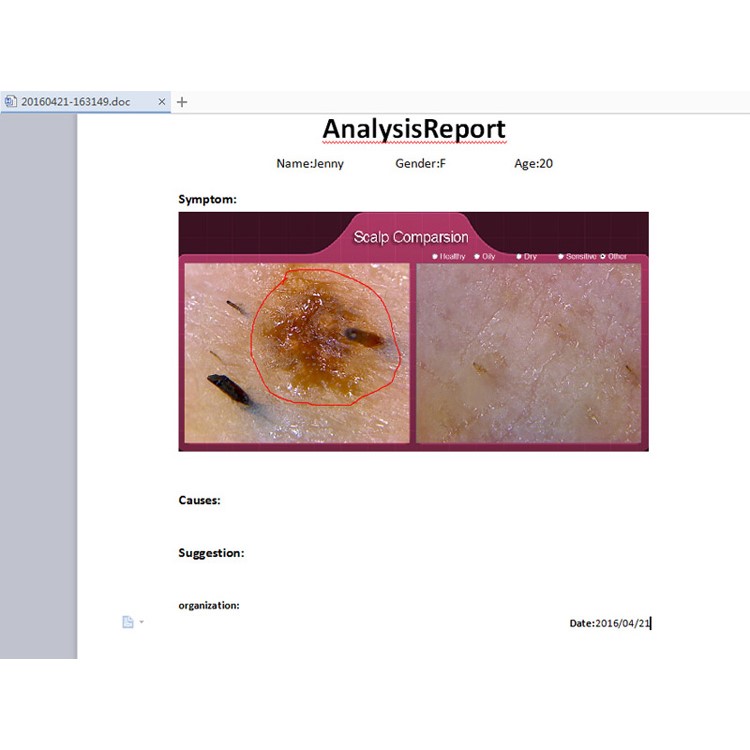The height and width of the screenshot is (750, 750).
Task: Select the left circled lesion skin image
Action: tap(297, 353)
